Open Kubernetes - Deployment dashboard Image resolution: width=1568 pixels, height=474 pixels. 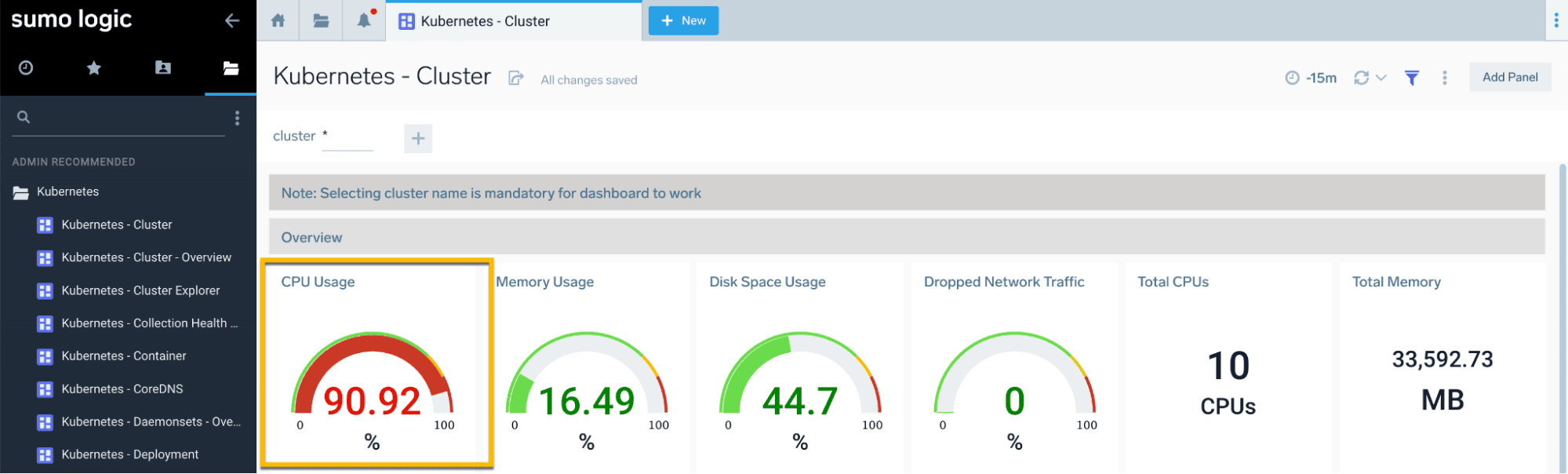pos(129,456)
